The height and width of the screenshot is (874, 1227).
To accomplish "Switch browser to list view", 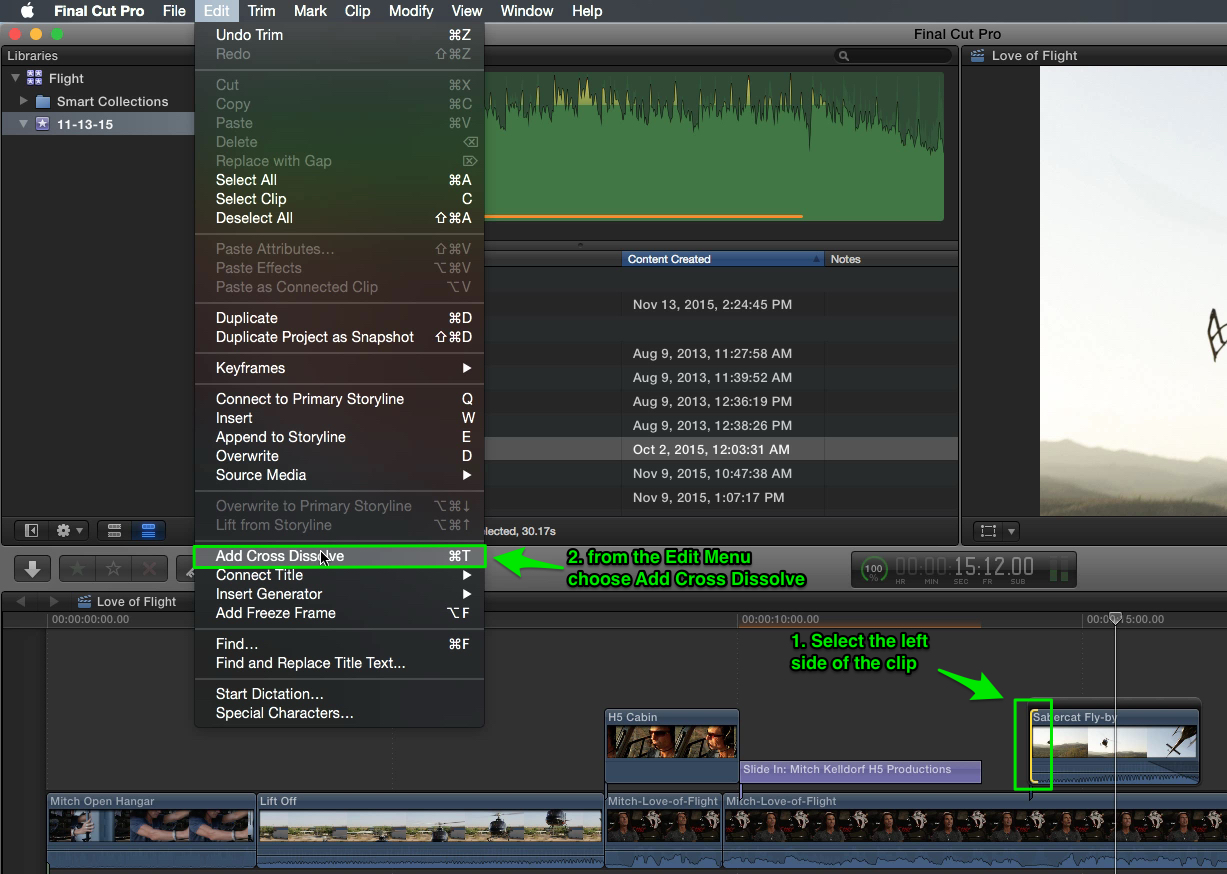I will tap(148, 530).
